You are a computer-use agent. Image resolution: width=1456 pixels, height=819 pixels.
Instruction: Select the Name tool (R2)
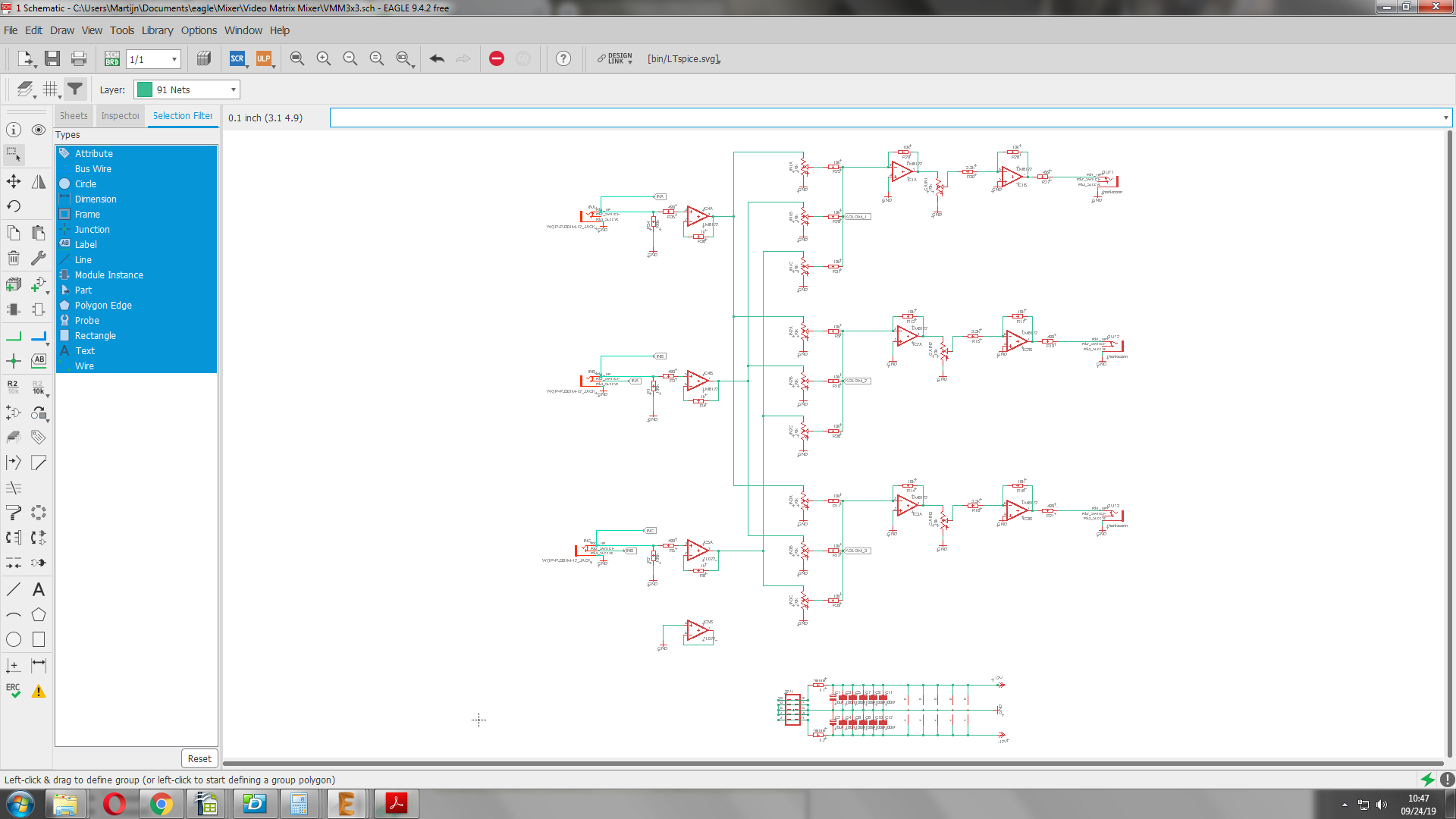point(14,387)
